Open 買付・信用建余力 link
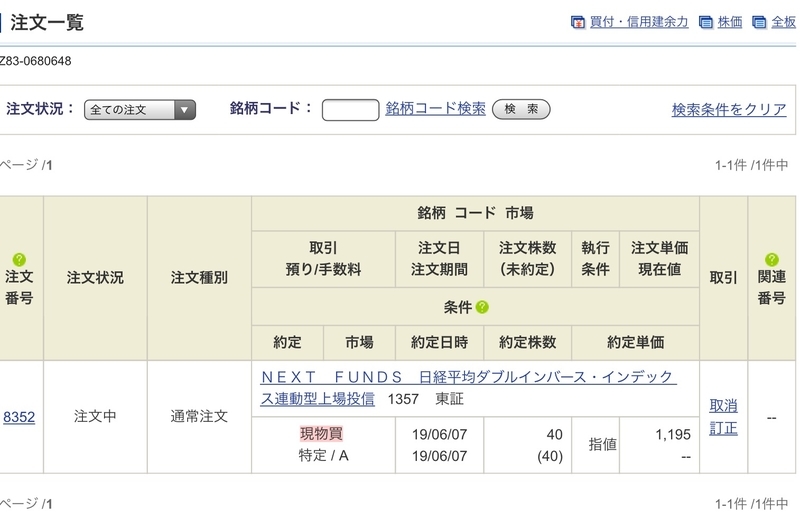The width and height of the screenshot is (800, 528). 639,22
